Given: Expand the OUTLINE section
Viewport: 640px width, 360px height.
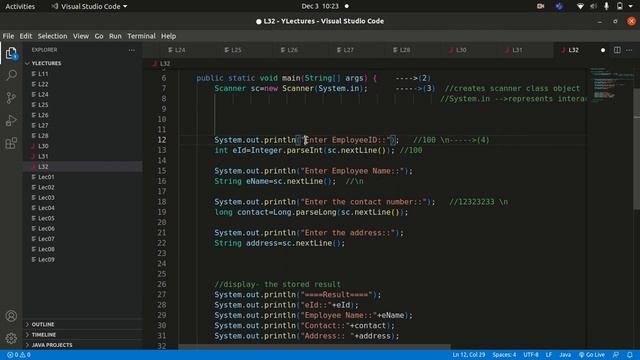Looking at the screenshot, I should [82, 324].
